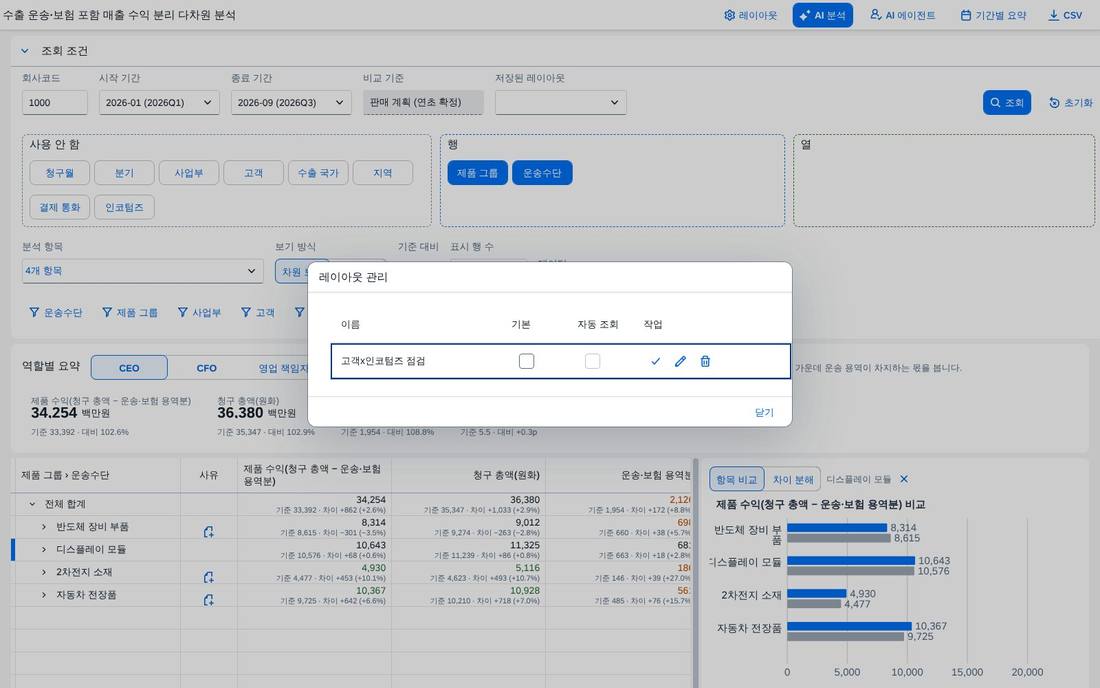This screenshot has height=688, width=1100.
Task: Download data as CSV
Action: pos(1065,15)
